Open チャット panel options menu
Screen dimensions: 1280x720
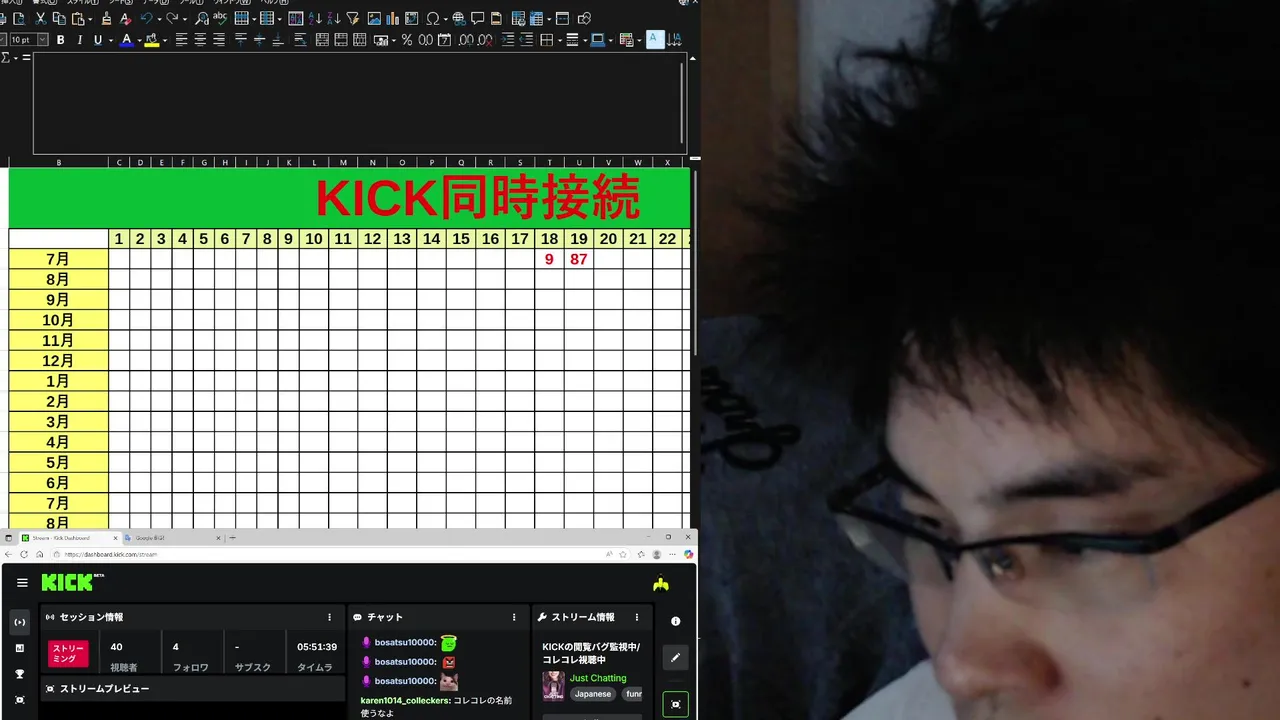[514, 617]
